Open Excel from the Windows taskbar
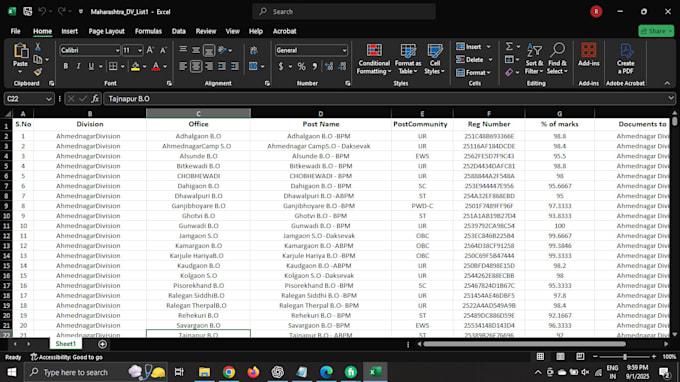This screenshot has width=680, height=382. click(375, 372)
